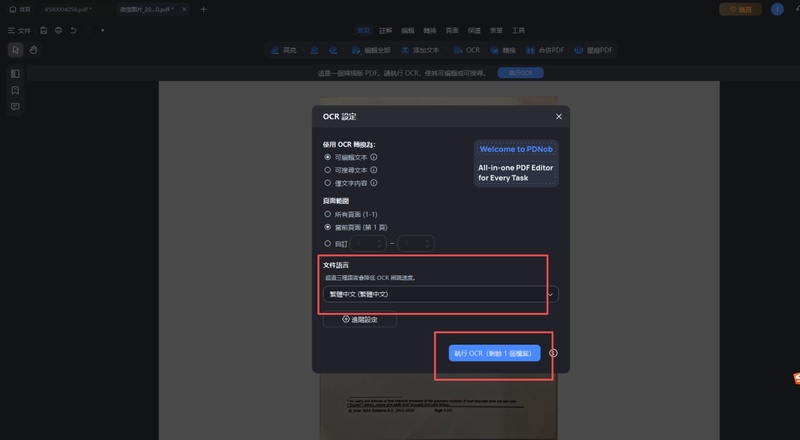Select the hand pan tool

click(x=33, y=50)
